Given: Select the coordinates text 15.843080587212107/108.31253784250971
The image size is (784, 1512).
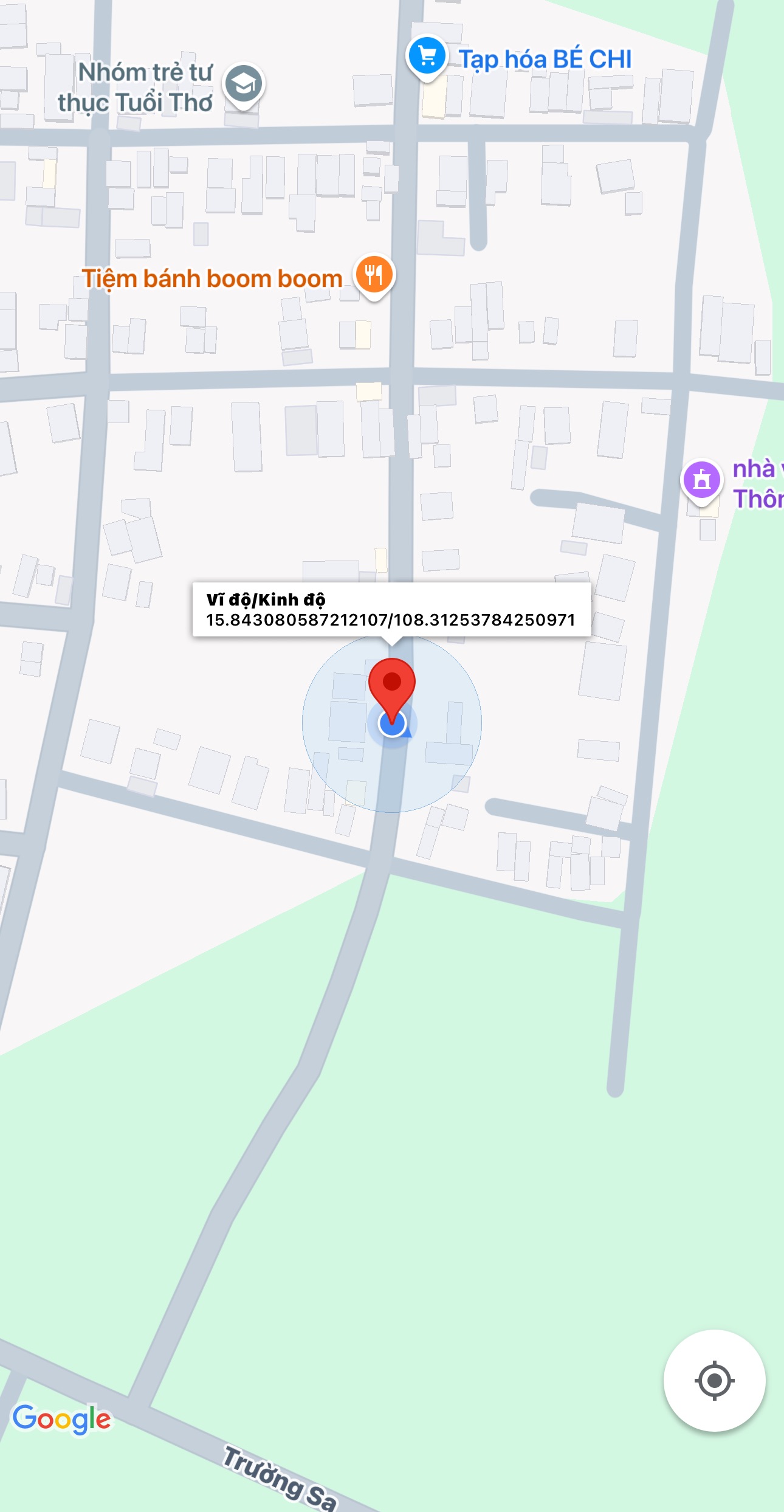Looking at the screenshot, I should pos(390,620).
